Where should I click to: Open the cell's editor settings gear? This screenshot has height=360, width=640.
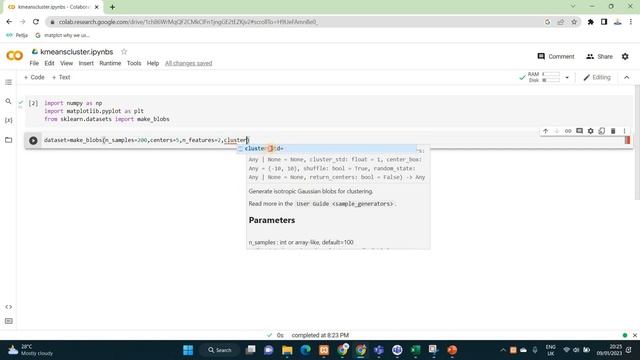[x=590, y=131]
